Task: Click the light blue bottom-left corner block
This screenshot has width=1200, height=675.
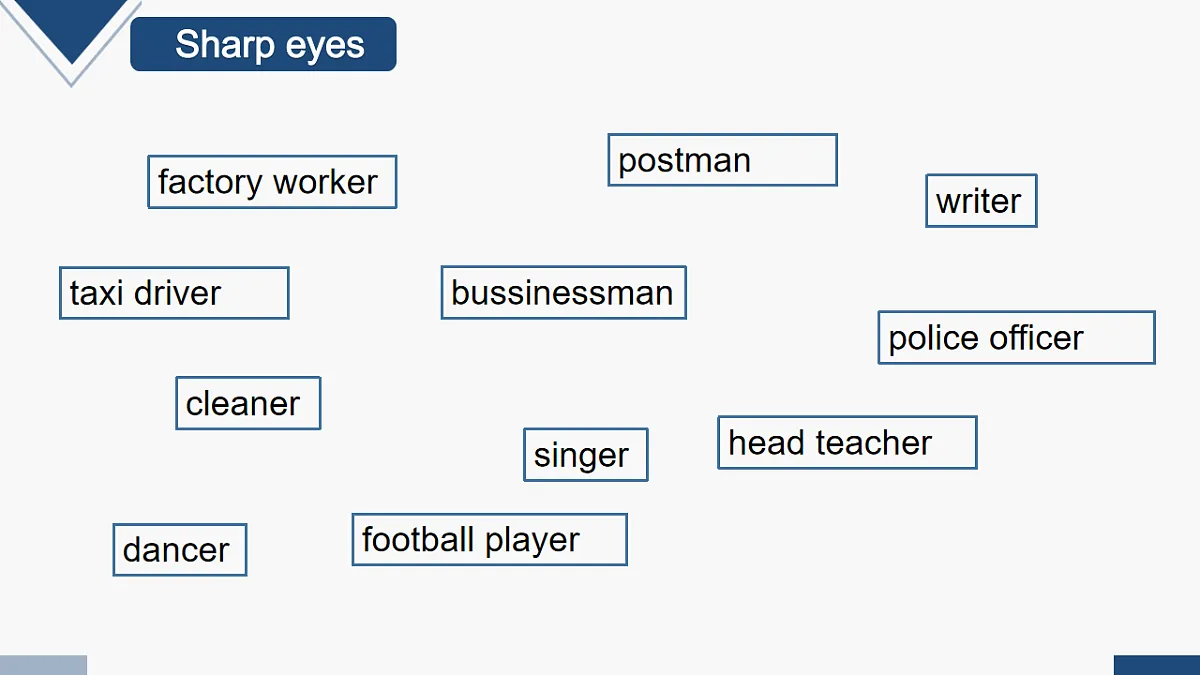Action: click(43, 665)
